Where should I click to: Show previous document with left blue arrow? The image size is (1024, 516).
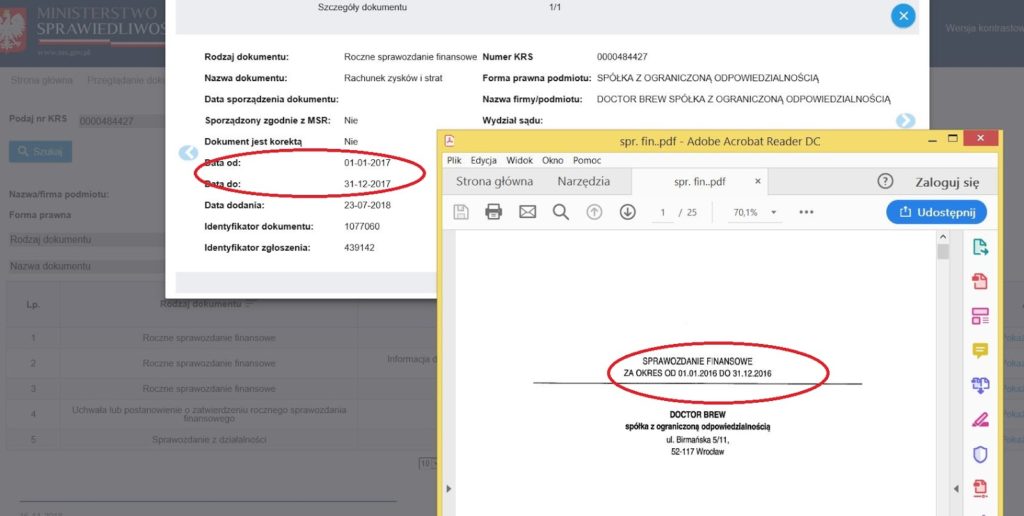(x=188, y=153)
